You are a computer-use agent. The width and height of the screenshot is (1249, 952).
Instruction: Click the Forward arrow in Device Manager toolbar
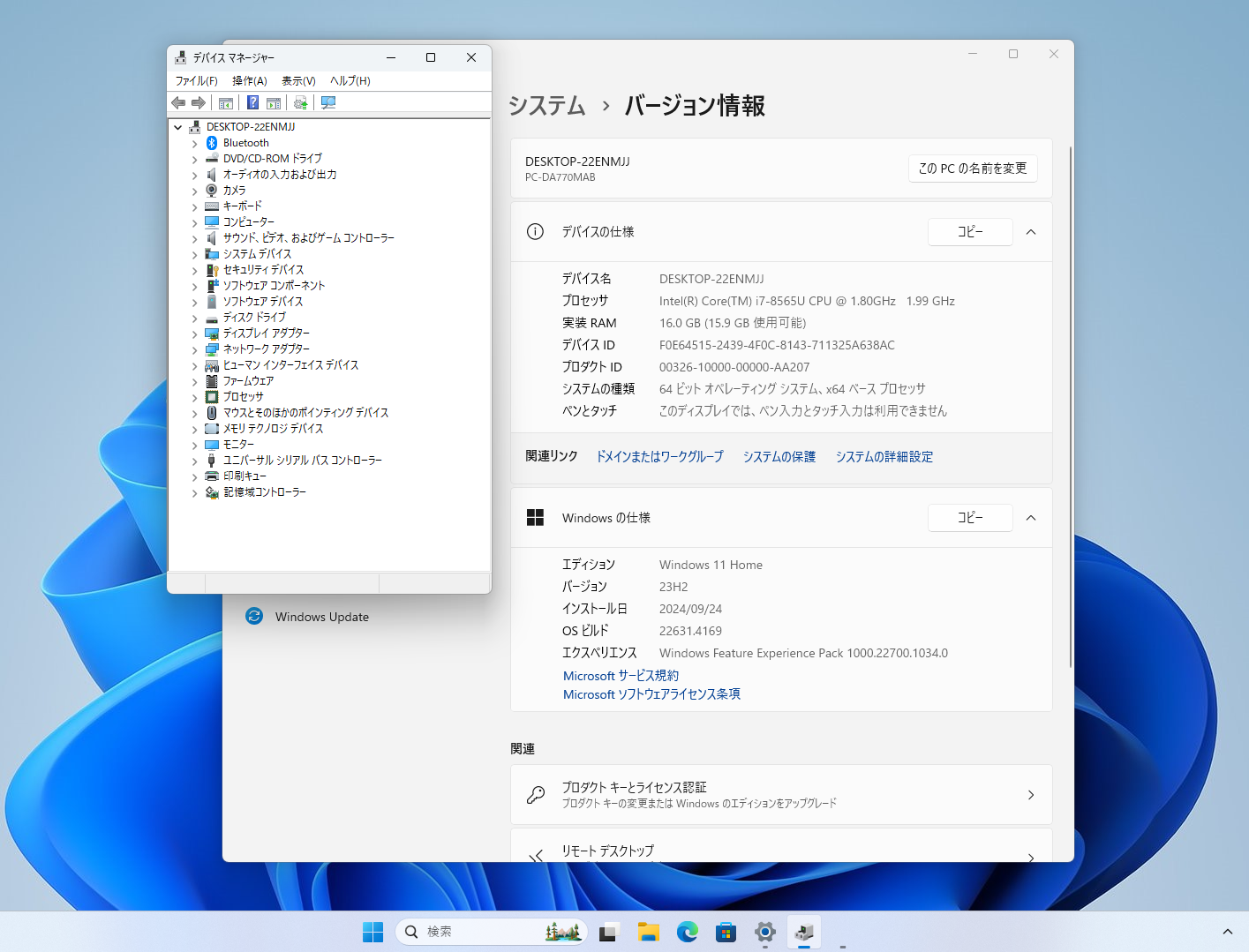199,103
